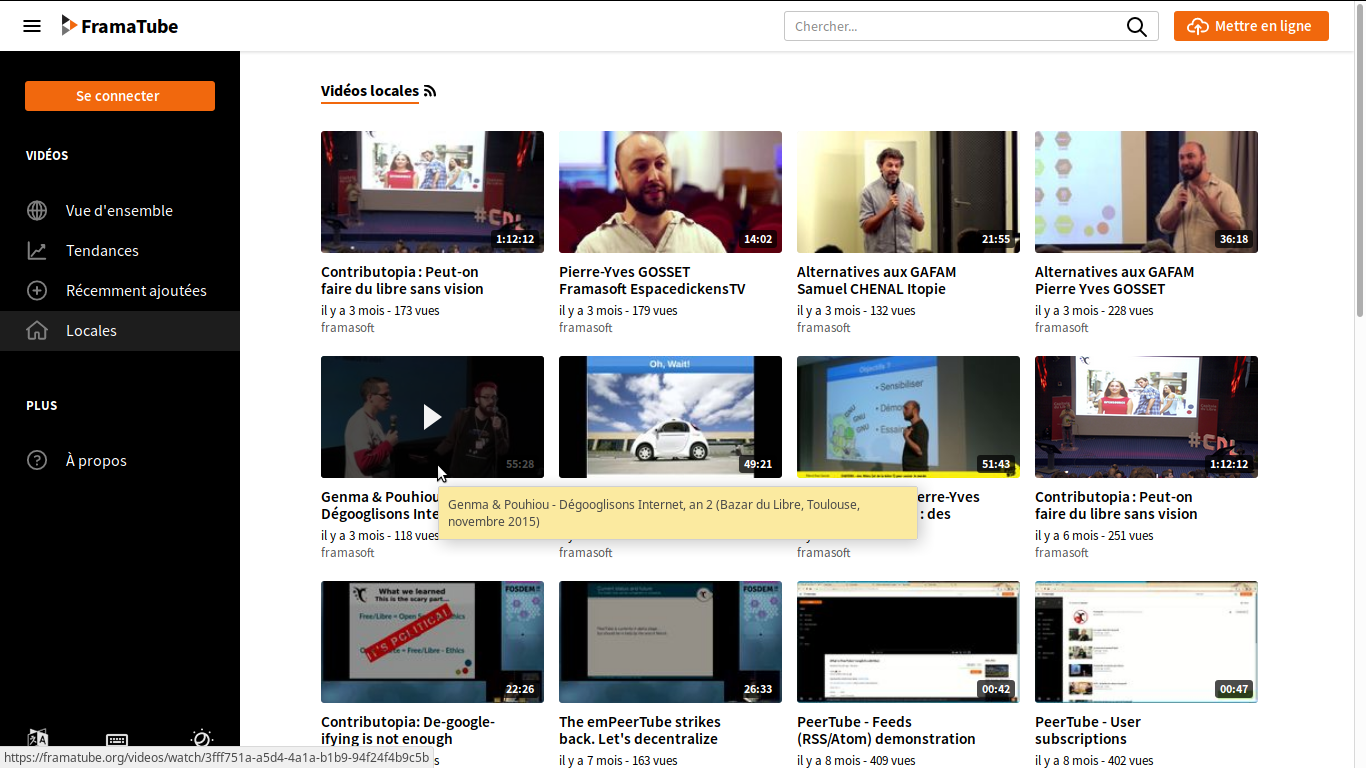The width and height of the screenshot is (1366, 768).
Task: Click the trending chart icon
Action: pos(37,250)
